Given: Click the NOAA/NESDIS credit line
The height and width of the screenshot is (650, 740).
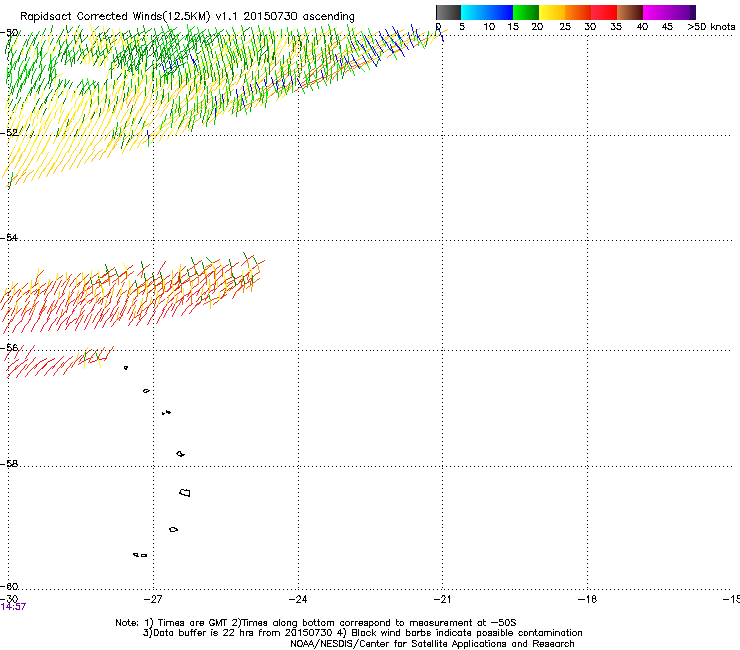Looking at the screenshot, I should click(432, 644).
